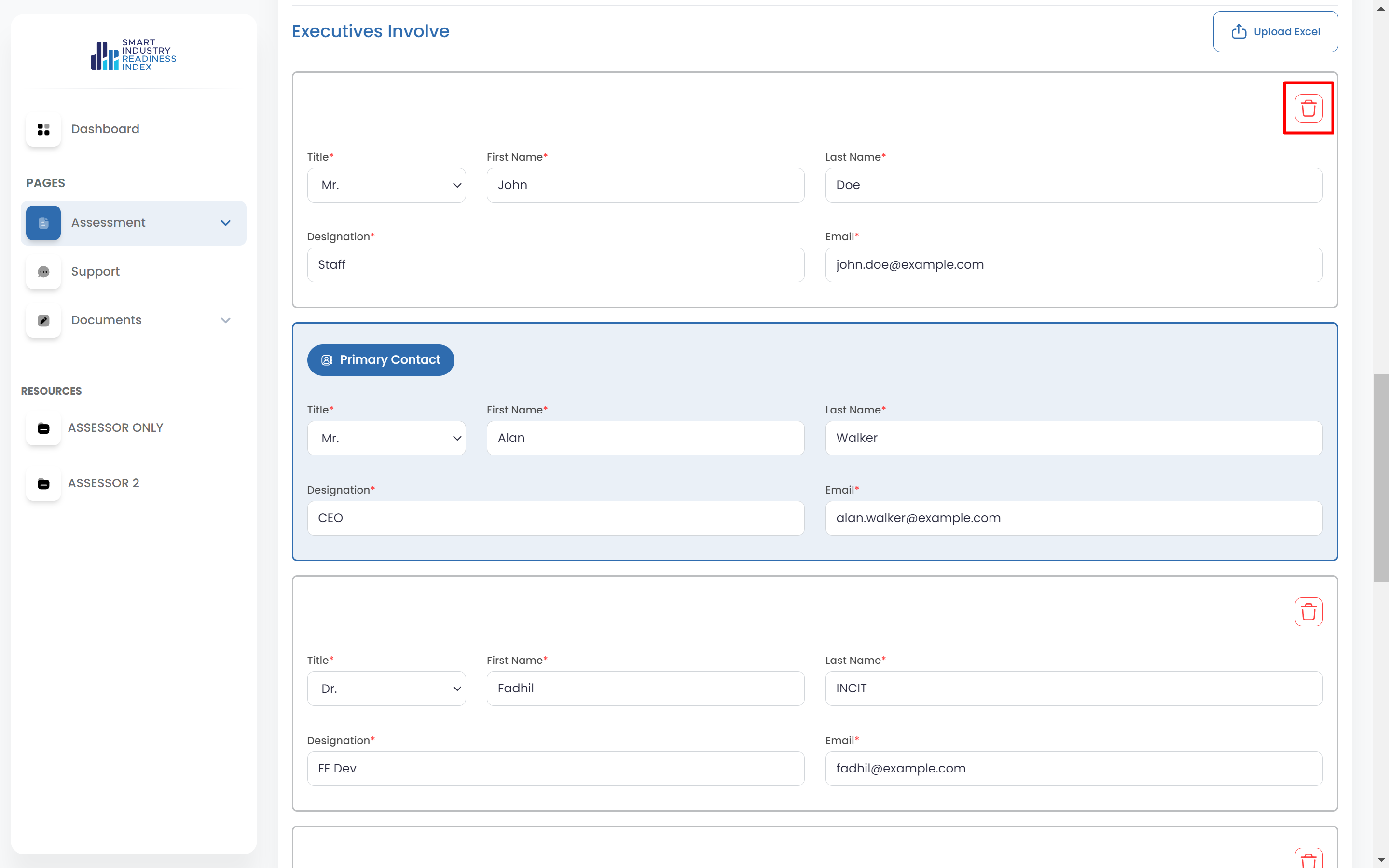The image size is (1389, 868).
Task: Click the Smart Industry Readiness Index logo
Action: (x=133, y=55)
